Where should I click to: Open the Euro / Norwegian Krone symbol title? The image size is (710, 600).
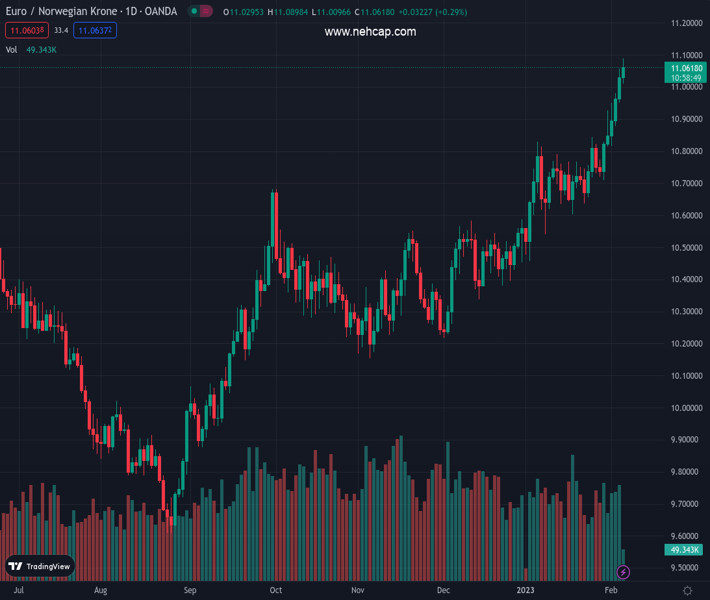click(x=91, y=12)
